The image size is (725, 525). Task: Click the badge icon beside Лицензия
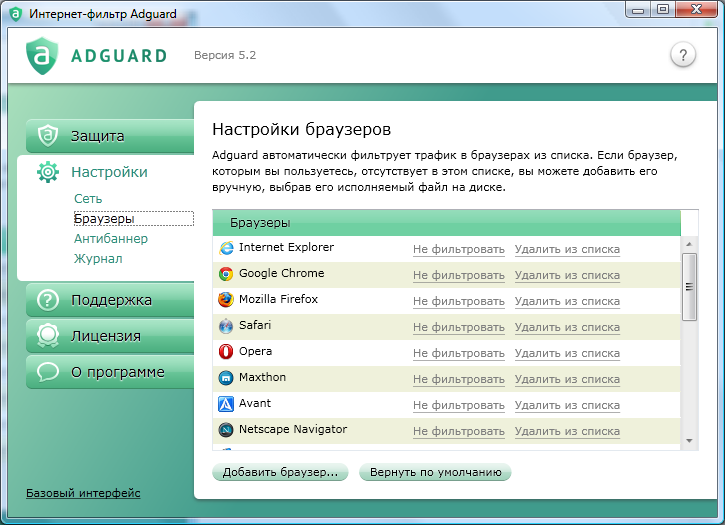(x=48, y=336)
